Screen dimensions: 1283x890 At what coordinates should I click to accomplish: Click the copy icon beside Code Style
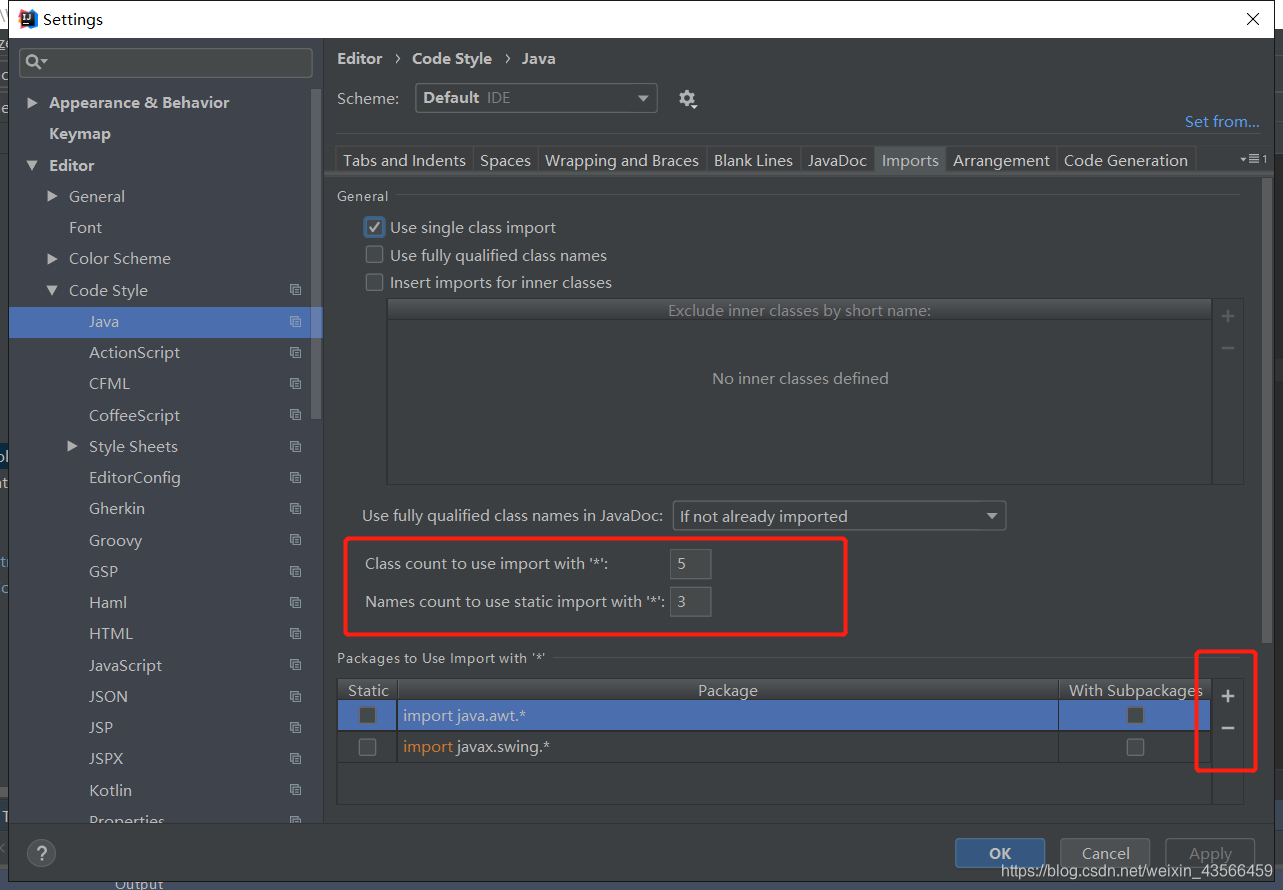(x=295, y=290)
